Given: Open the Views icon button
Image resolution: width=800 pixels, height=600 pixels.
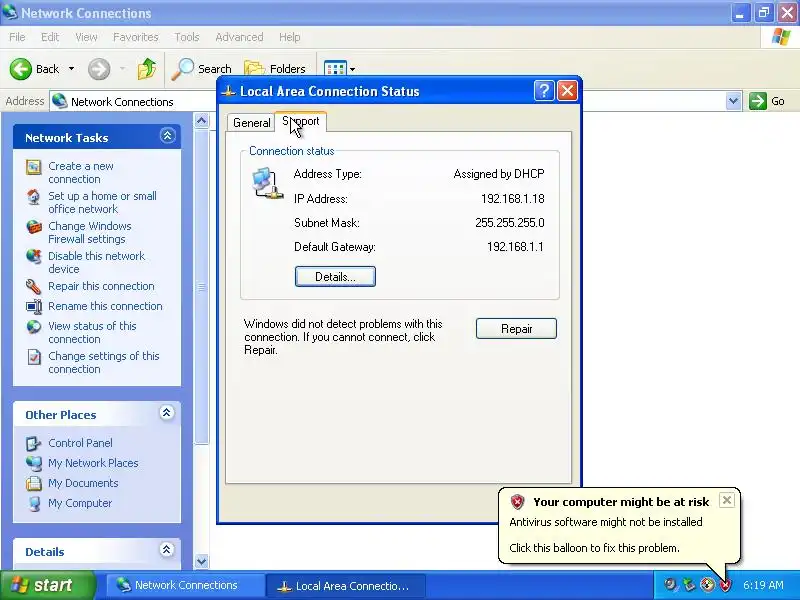Looking at the screenshot, I should click(335, 69).
